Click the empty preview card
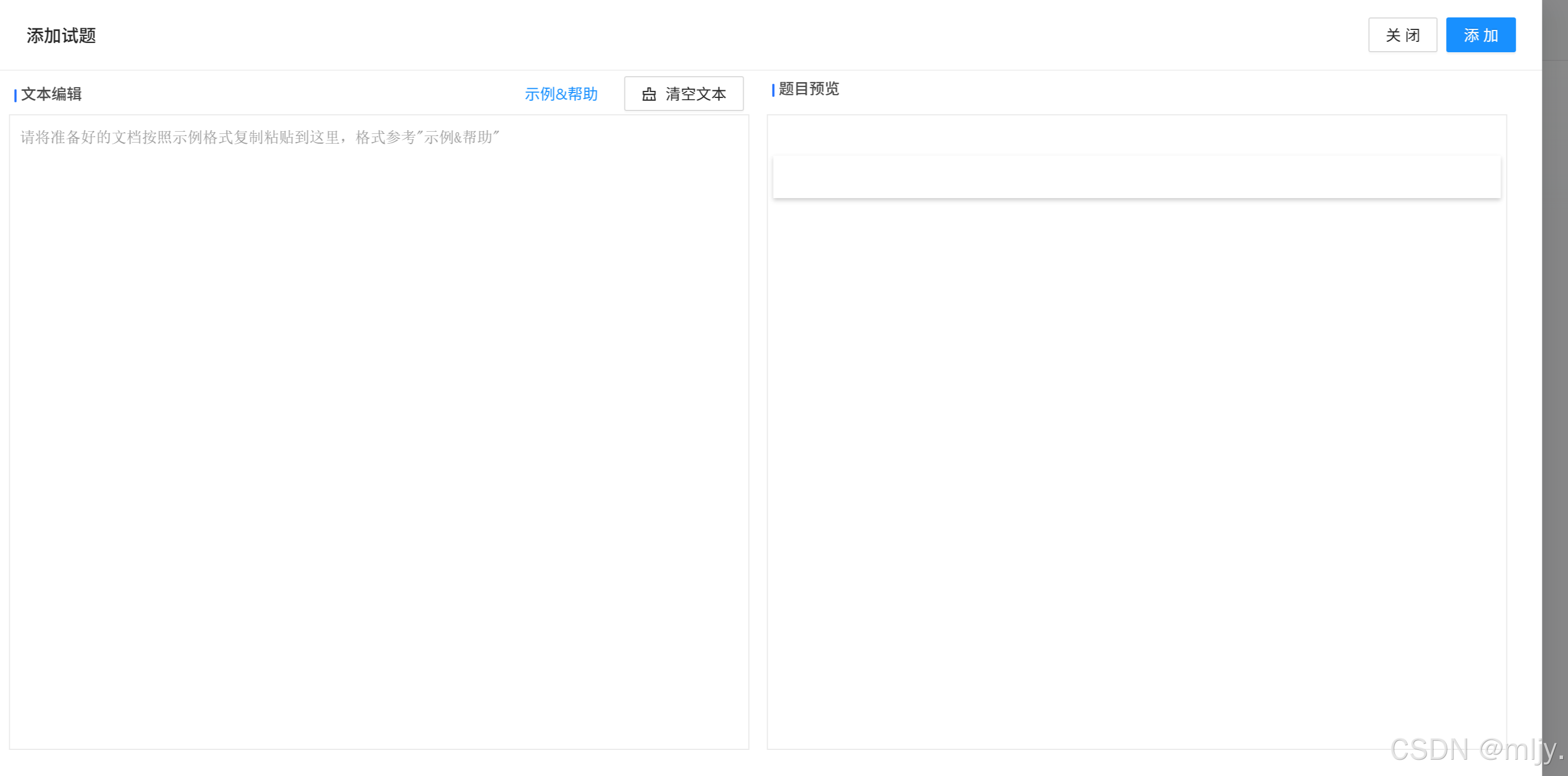This screenshot has width=1568, height=776. pyautogui.click(x=1136, y=176)
